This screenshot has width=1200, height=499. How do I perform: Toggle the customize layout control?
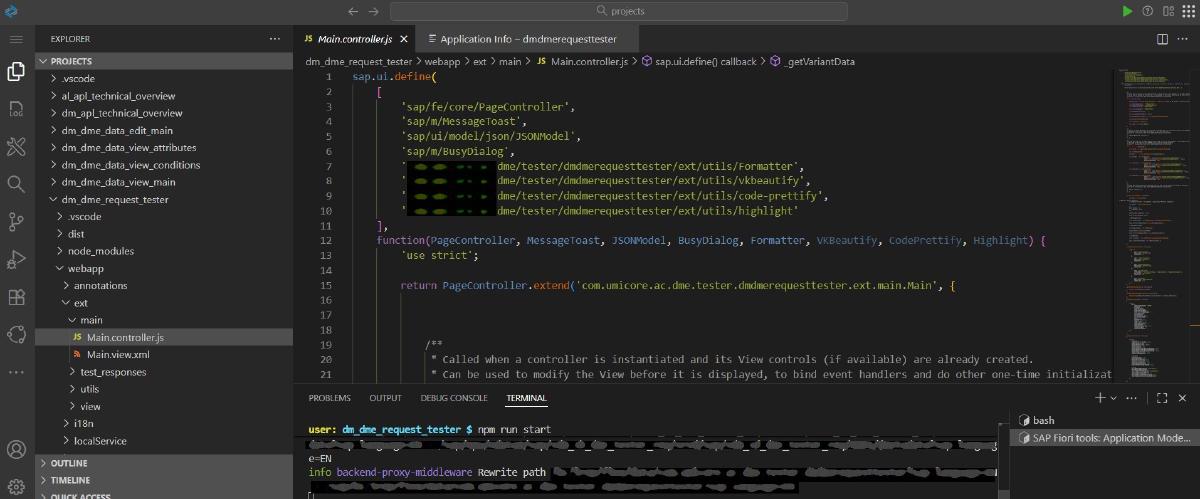tap(1167, 11)
